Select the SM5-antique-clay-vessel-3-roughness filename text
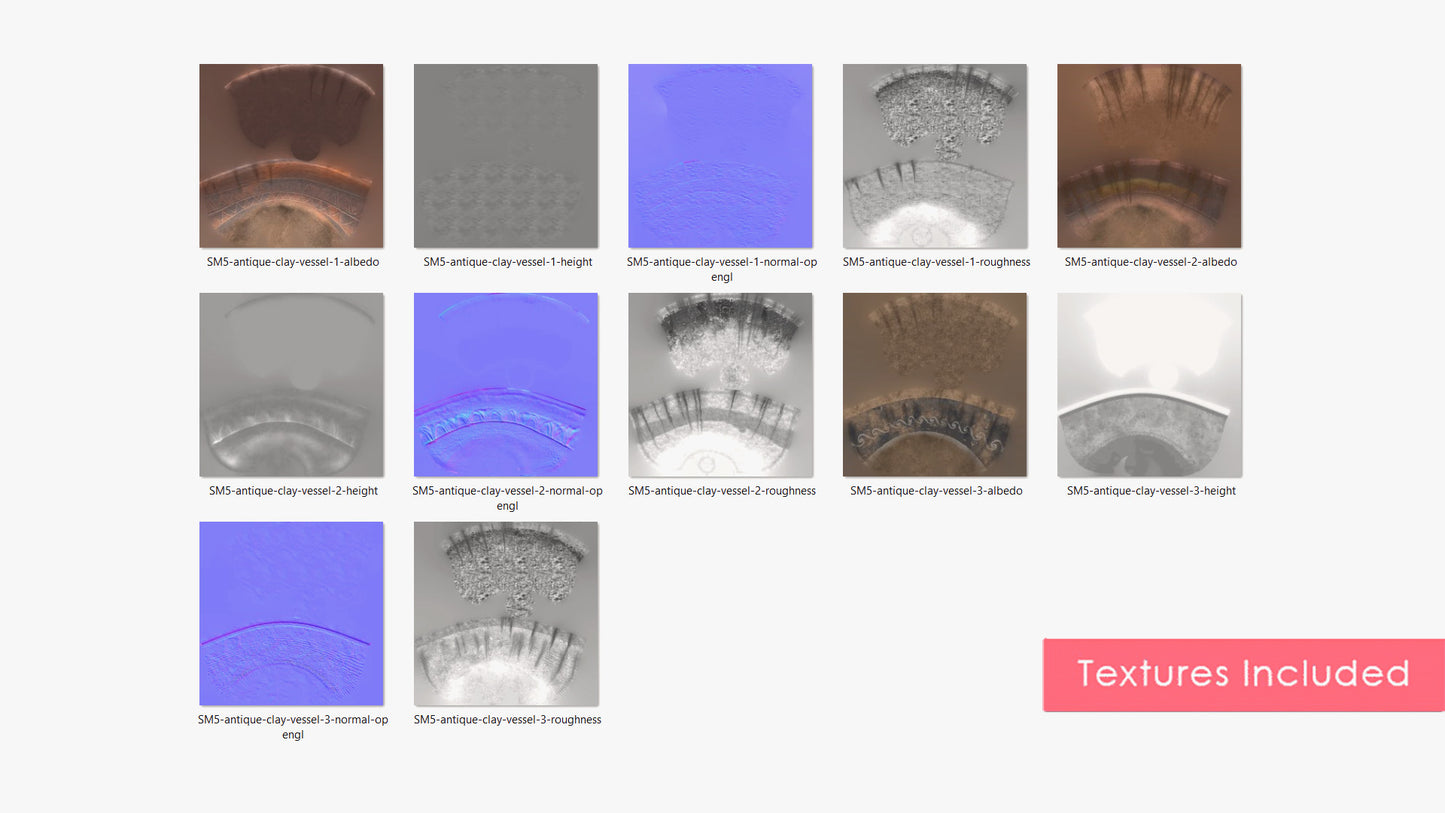The height and width of the screenshot is (813, 1445). tap(507, 720)
